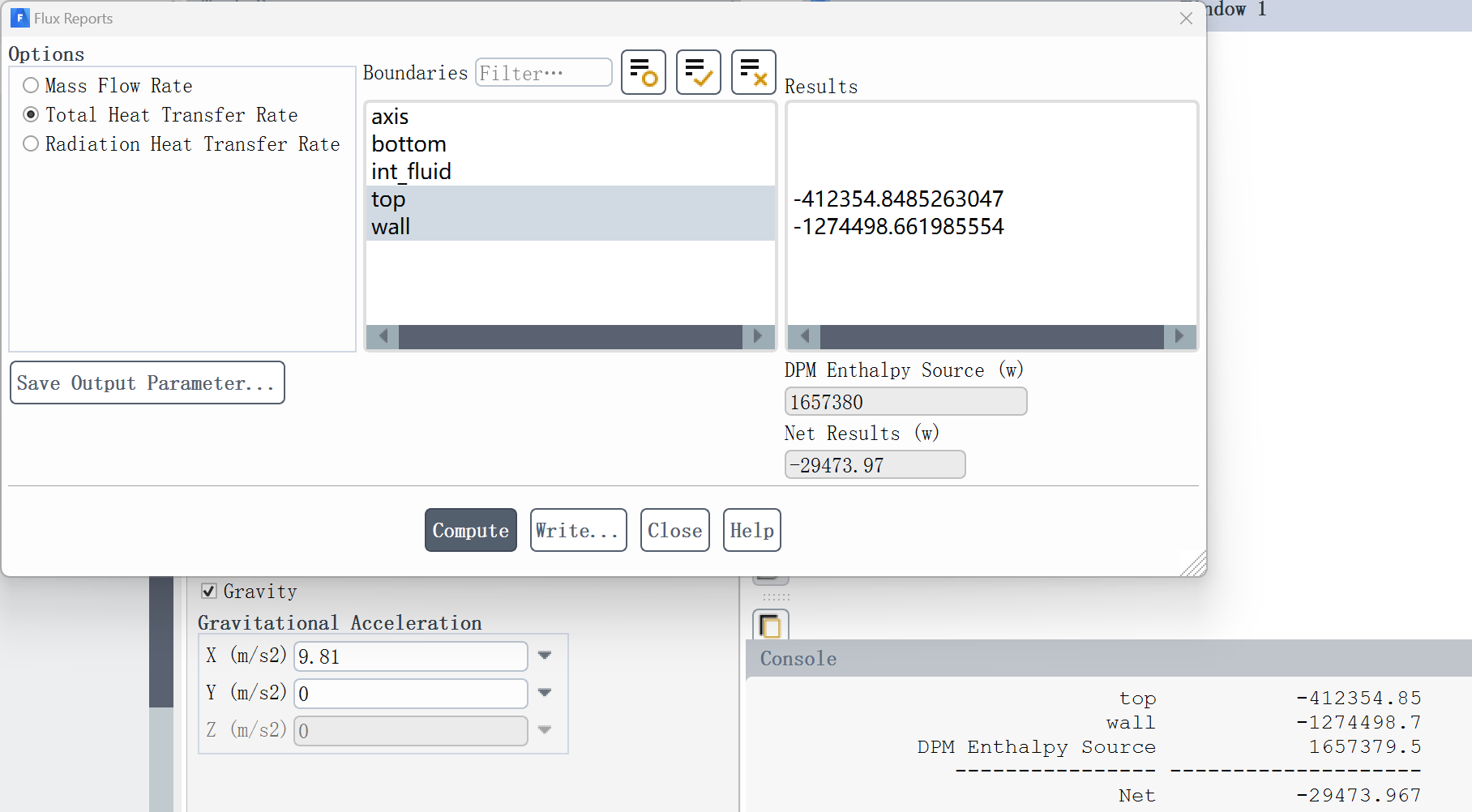Click into the Boundaries Filter text field
The height and width of the screenshot is (812, 1472).
click(x=543, y=73)
